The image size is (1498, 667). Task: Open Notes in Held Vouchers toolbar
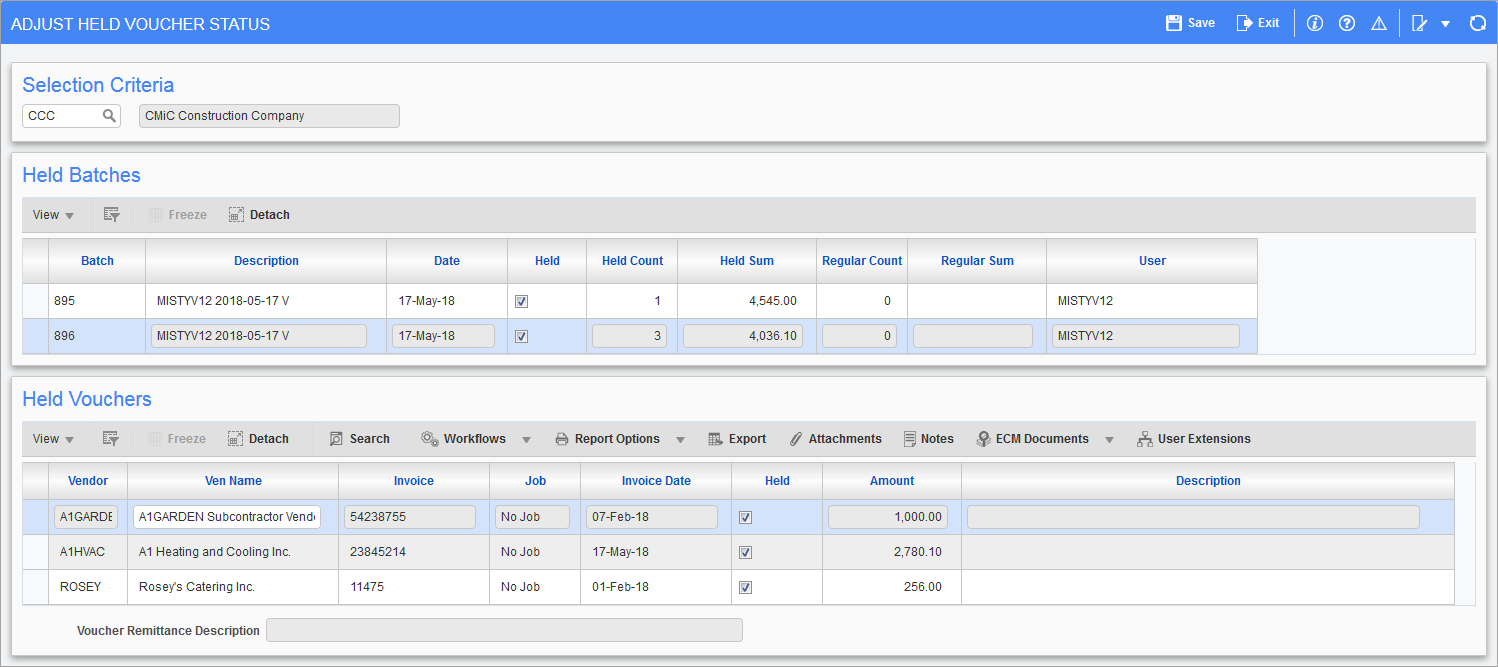tap(928, 439)
